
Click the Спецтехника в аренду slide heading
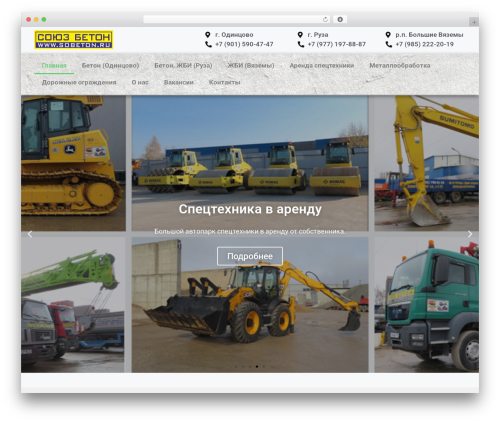click(250, 209)
